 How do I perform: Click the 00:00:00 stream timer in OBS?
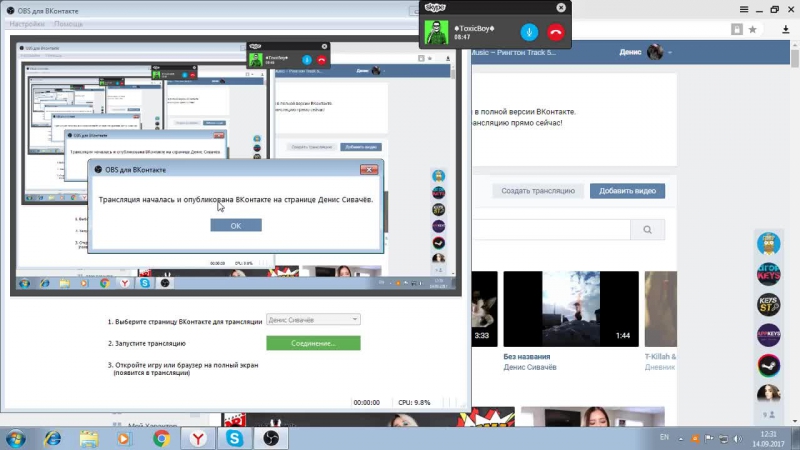click(366, 403)
